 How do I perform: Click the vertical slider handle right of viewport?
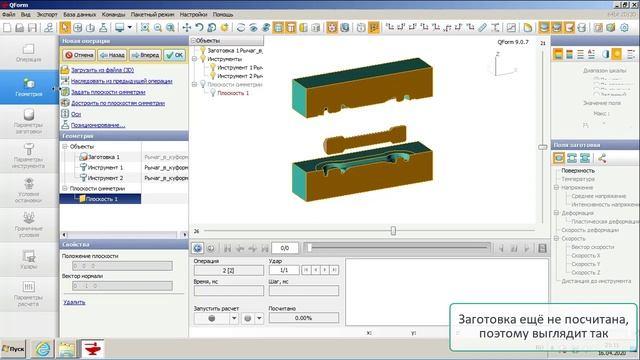click(542, 147)
